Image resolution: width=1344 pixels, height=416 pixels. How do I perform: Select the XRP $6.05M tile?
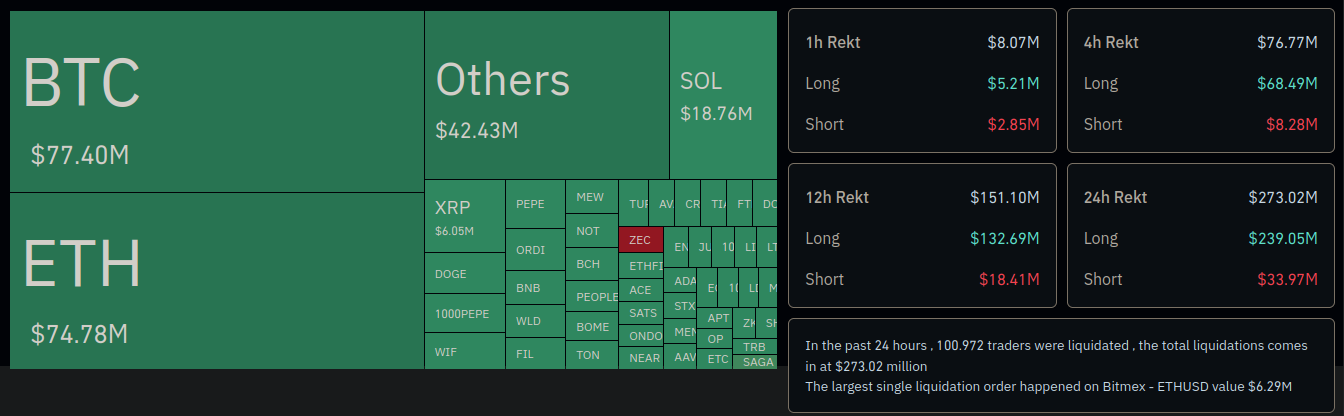coord(464,216)
